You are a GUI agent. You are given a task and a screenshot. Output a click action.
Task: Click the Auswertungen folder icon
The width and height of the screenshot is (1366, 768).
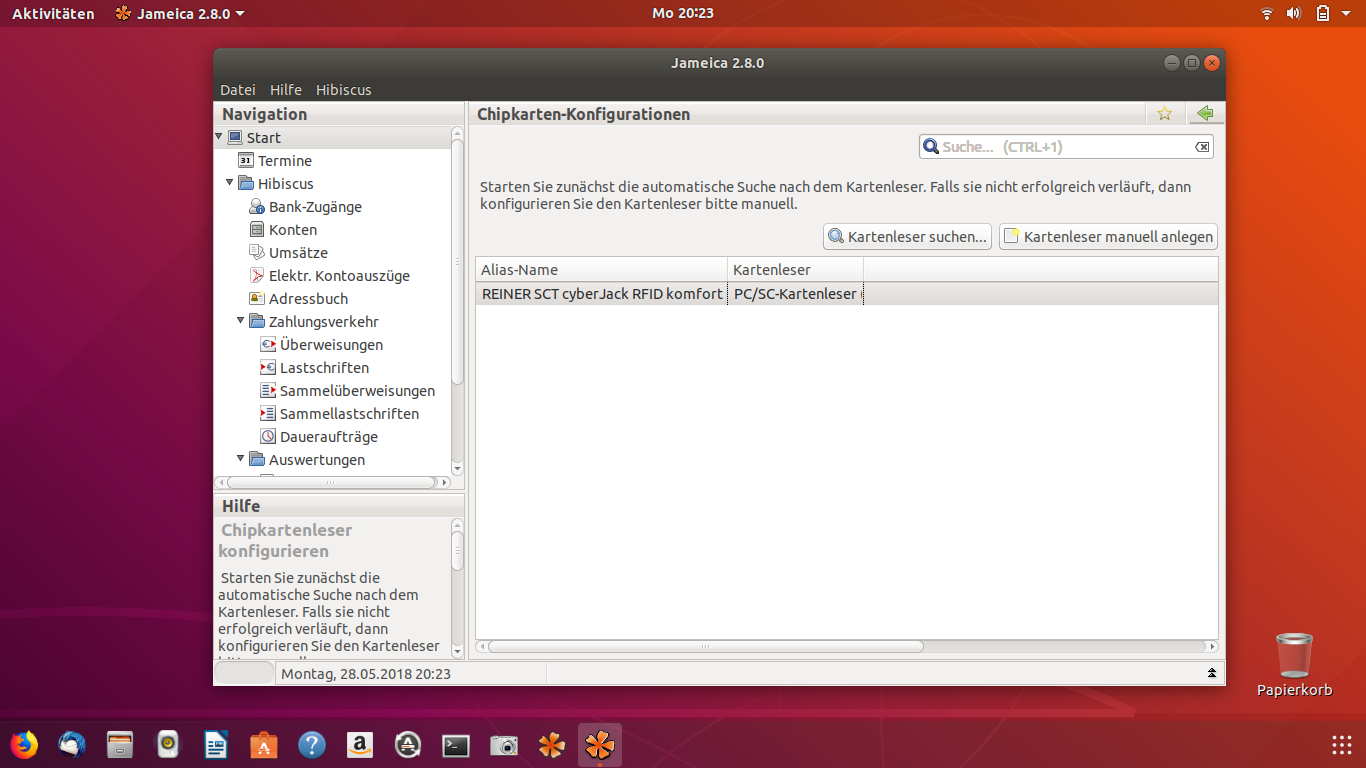(257, 460)
